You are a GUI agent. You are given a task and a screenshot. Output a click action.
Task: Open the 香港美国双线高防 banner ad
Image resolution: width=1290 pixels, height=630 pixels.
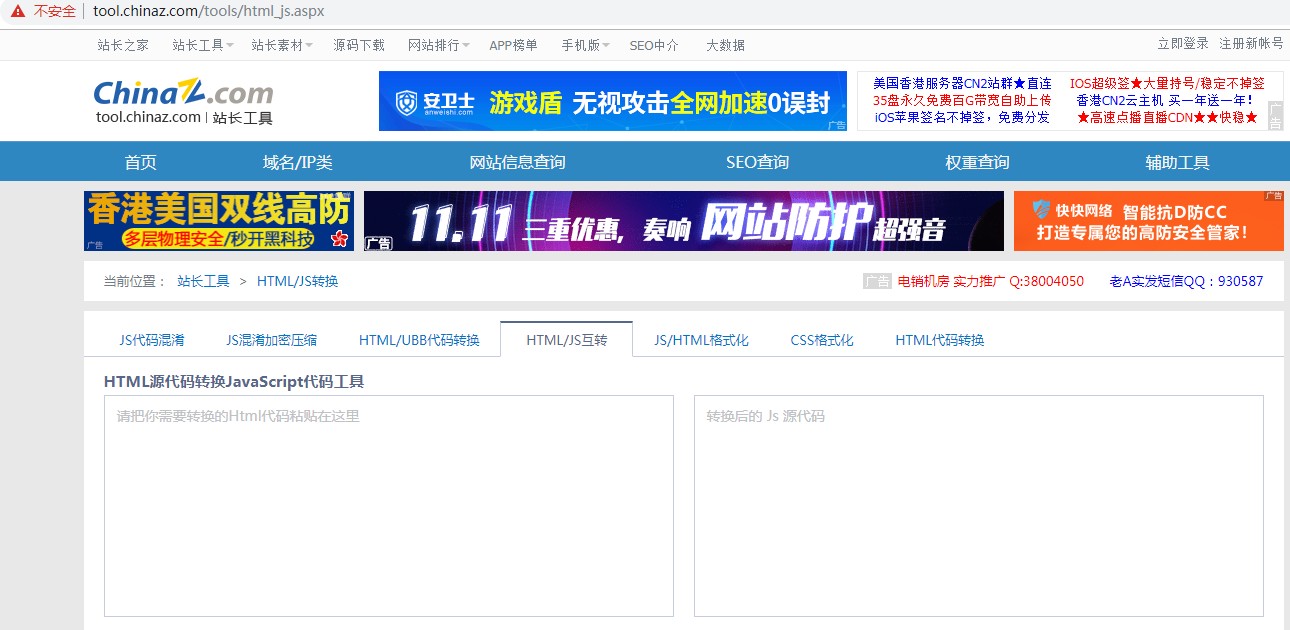pos(218,221)
